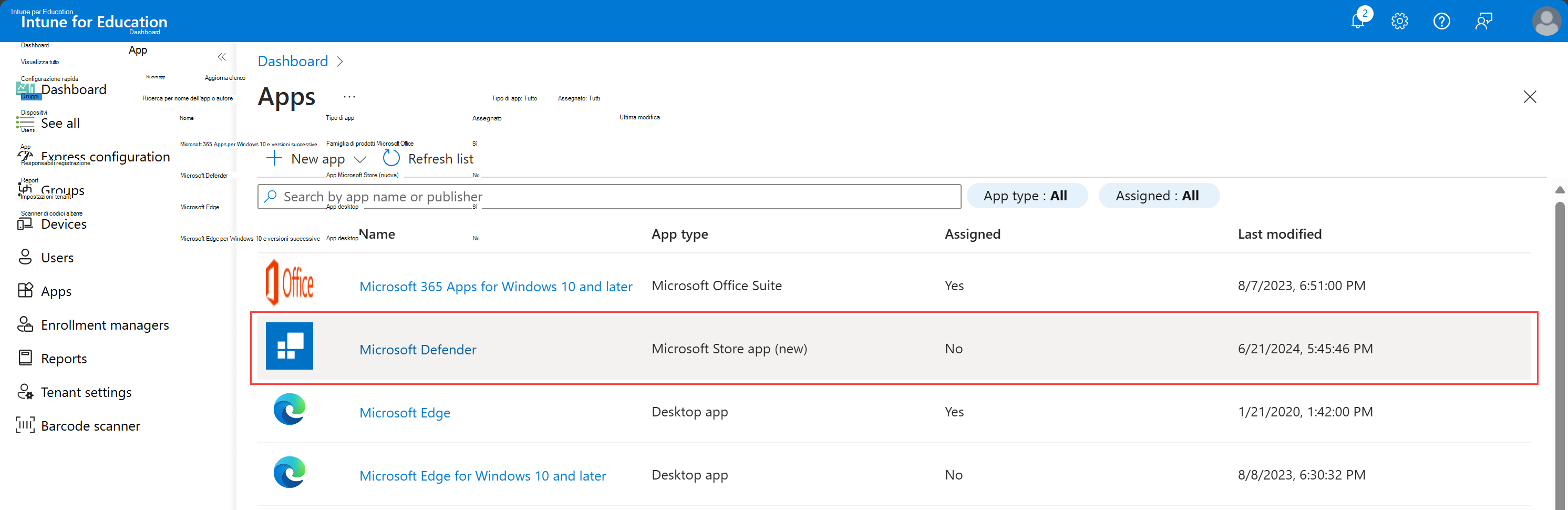Sort by App type column header
Viewport: 1568px width, 510px height.
tap(679, 234)
